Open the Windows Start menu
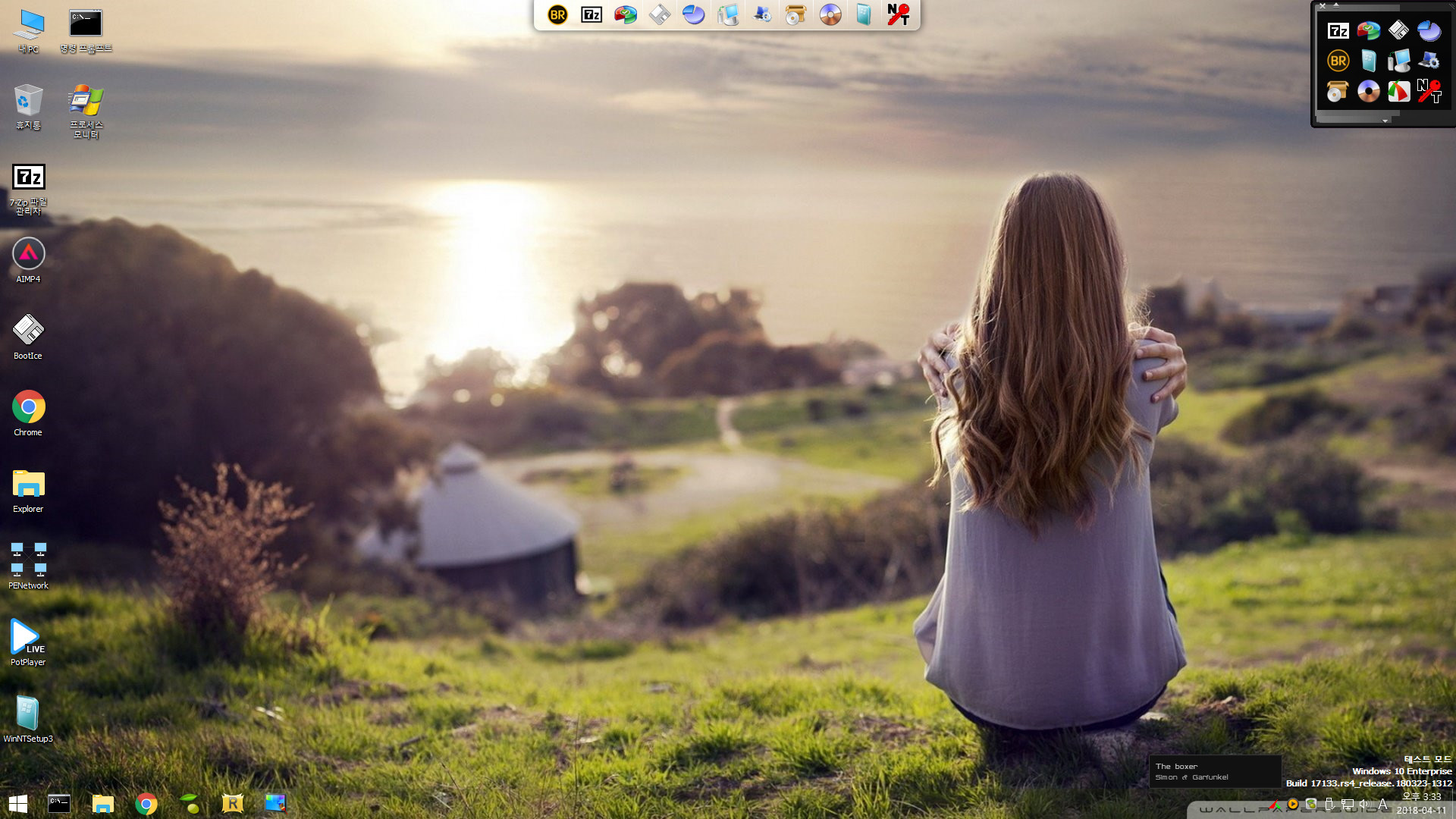 tap(18, 804)
